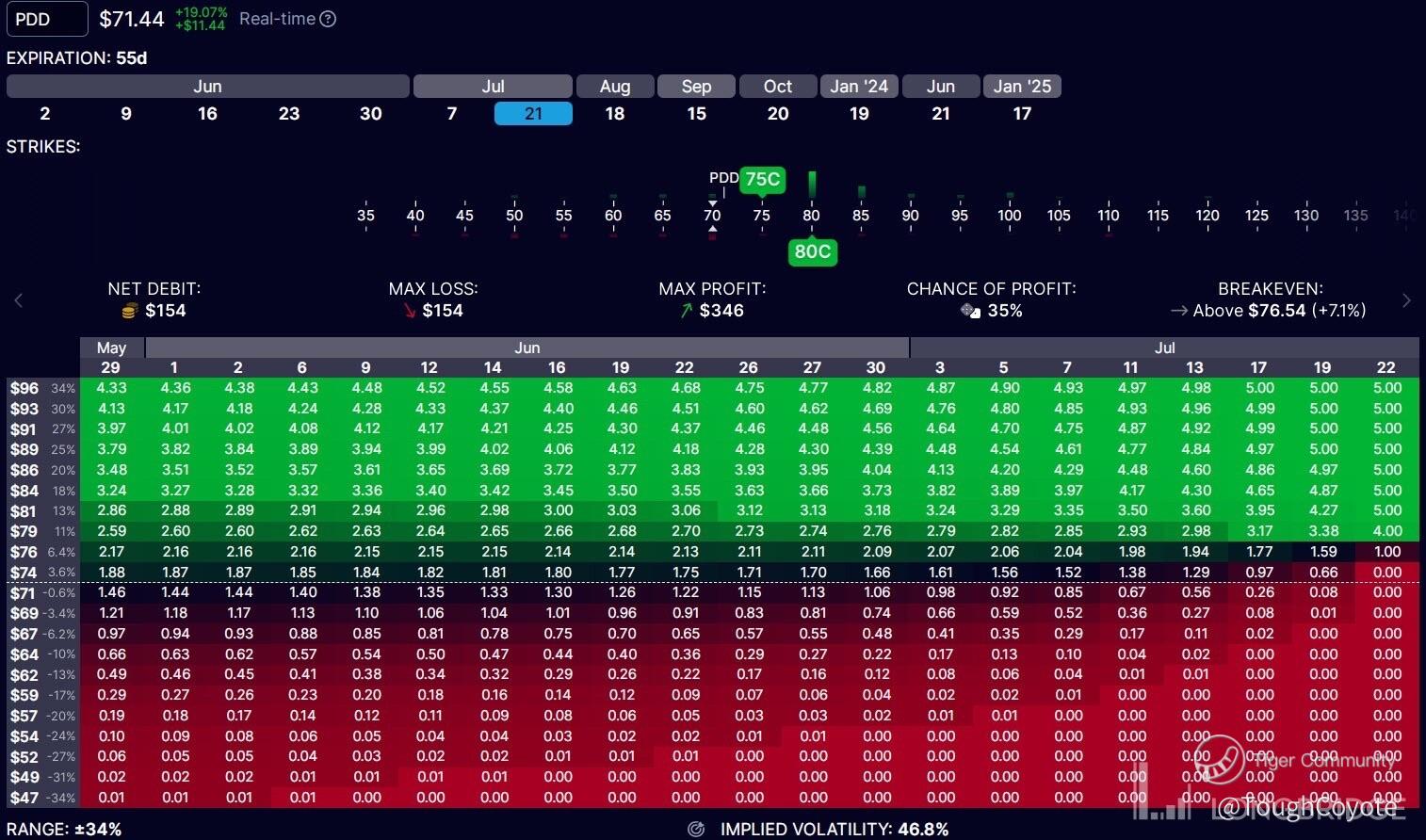Click the 70 strike on the strike axis

(712, 216)
